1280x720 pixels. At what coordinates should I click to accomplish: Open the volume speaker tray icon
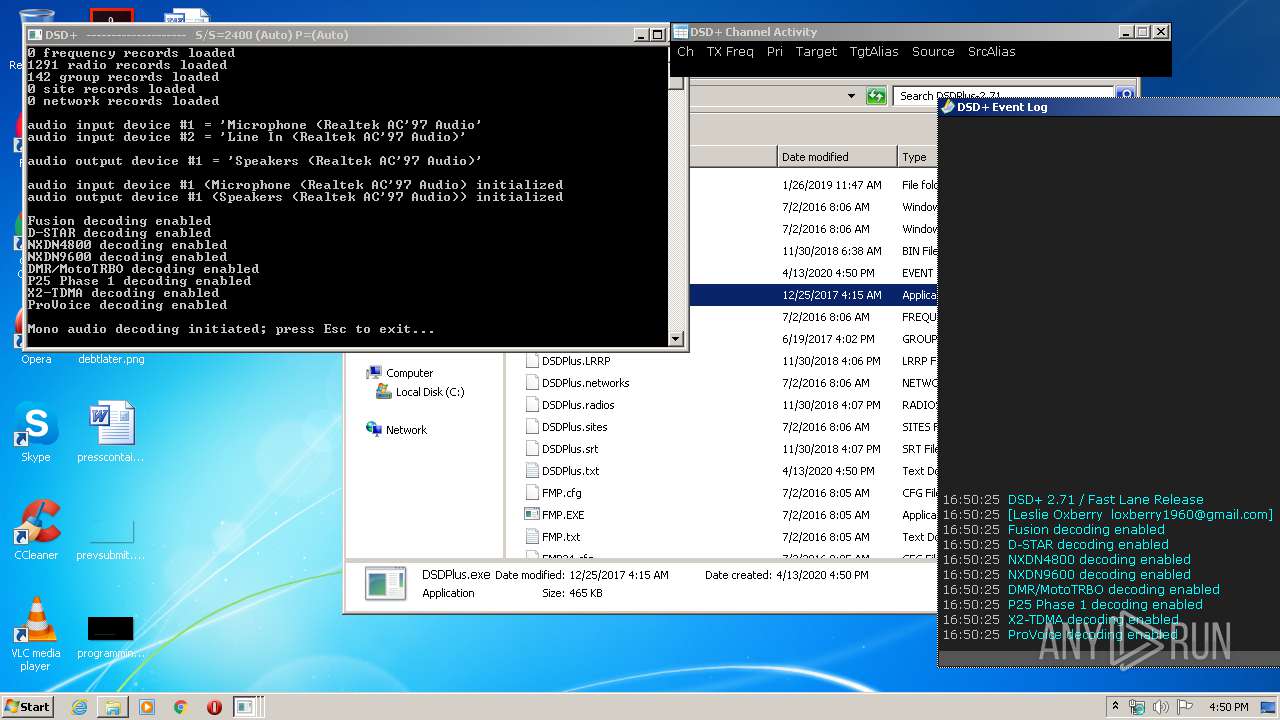pyautogui.click(x=1161, y=707)
